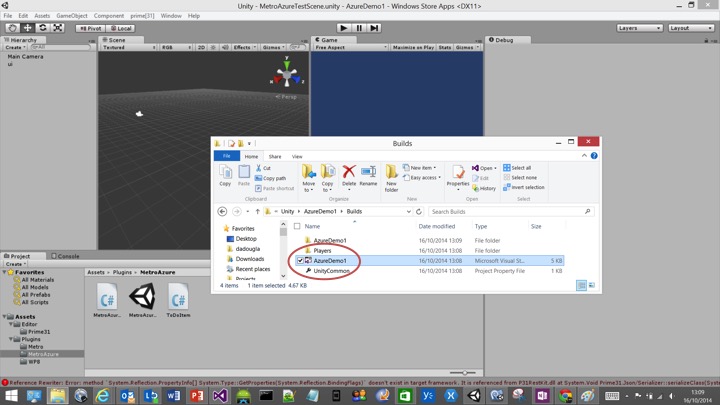Select Main Camera in Hierarchy
720x405 pixels.
[x=25, y=56]
